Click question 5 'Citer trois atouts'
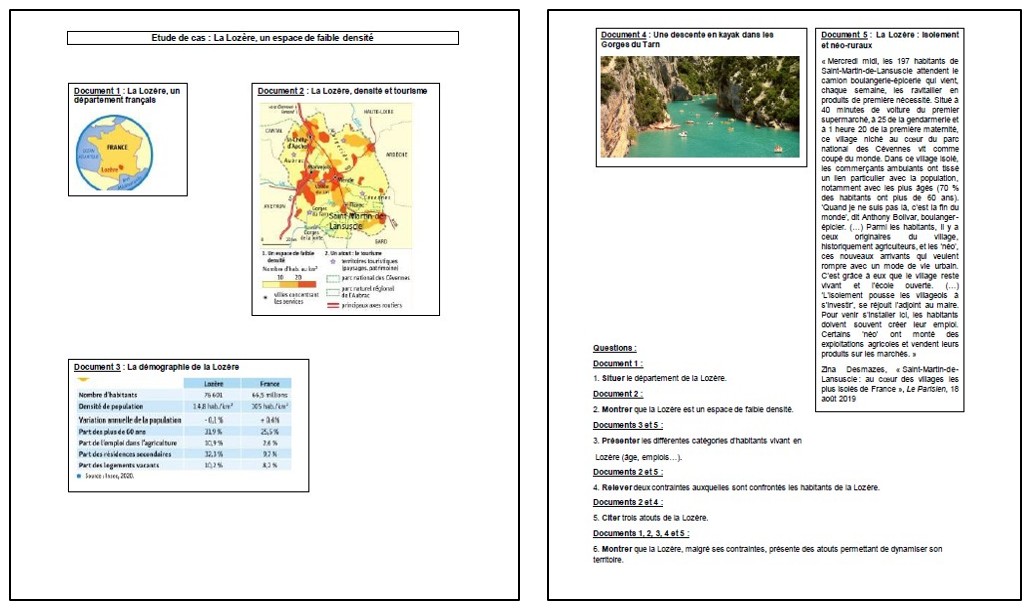 point(650,517)
